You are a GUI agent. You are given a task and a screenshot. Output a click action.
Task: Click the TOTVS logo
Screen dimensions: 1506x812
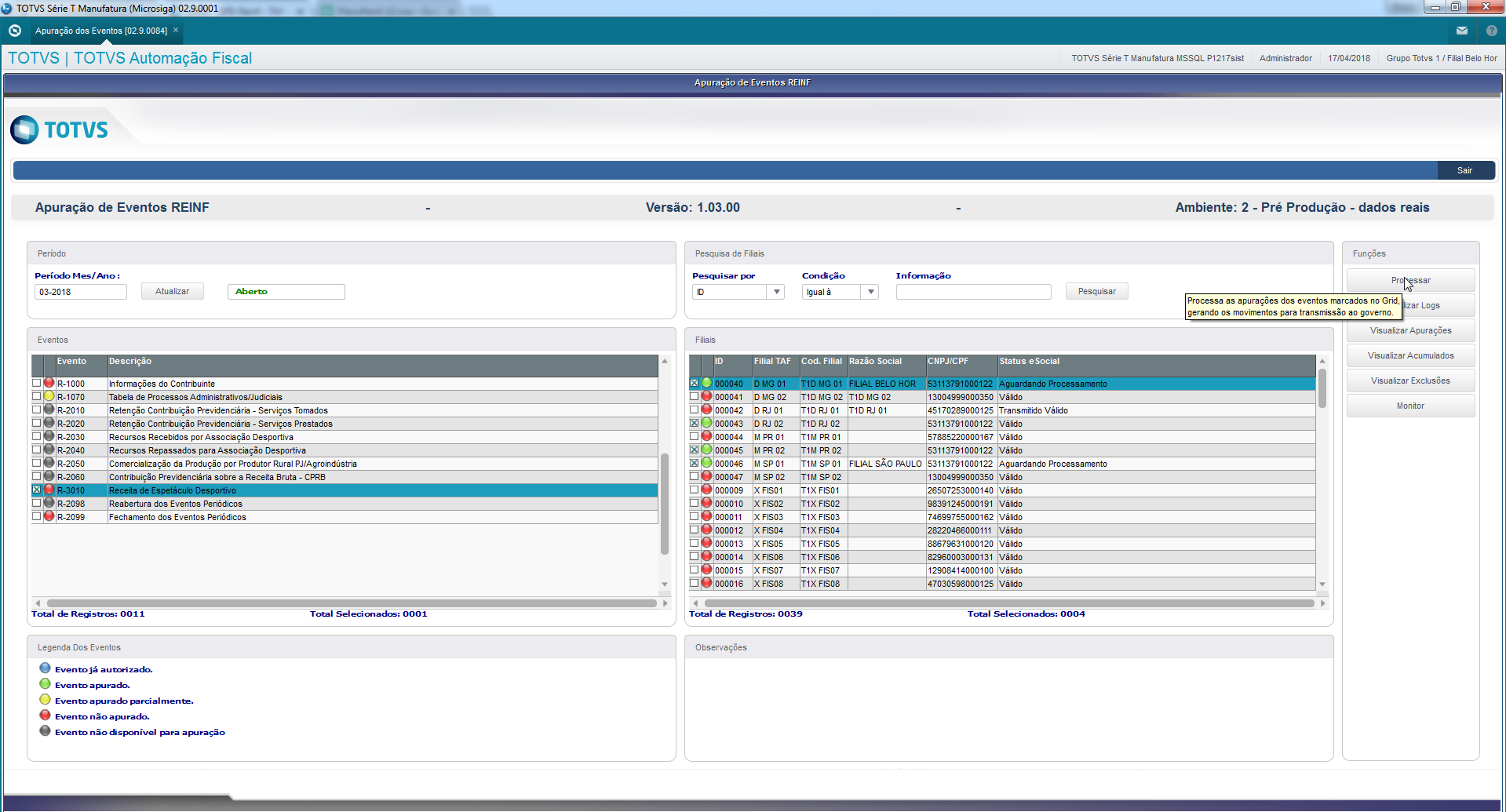(60, 129)
